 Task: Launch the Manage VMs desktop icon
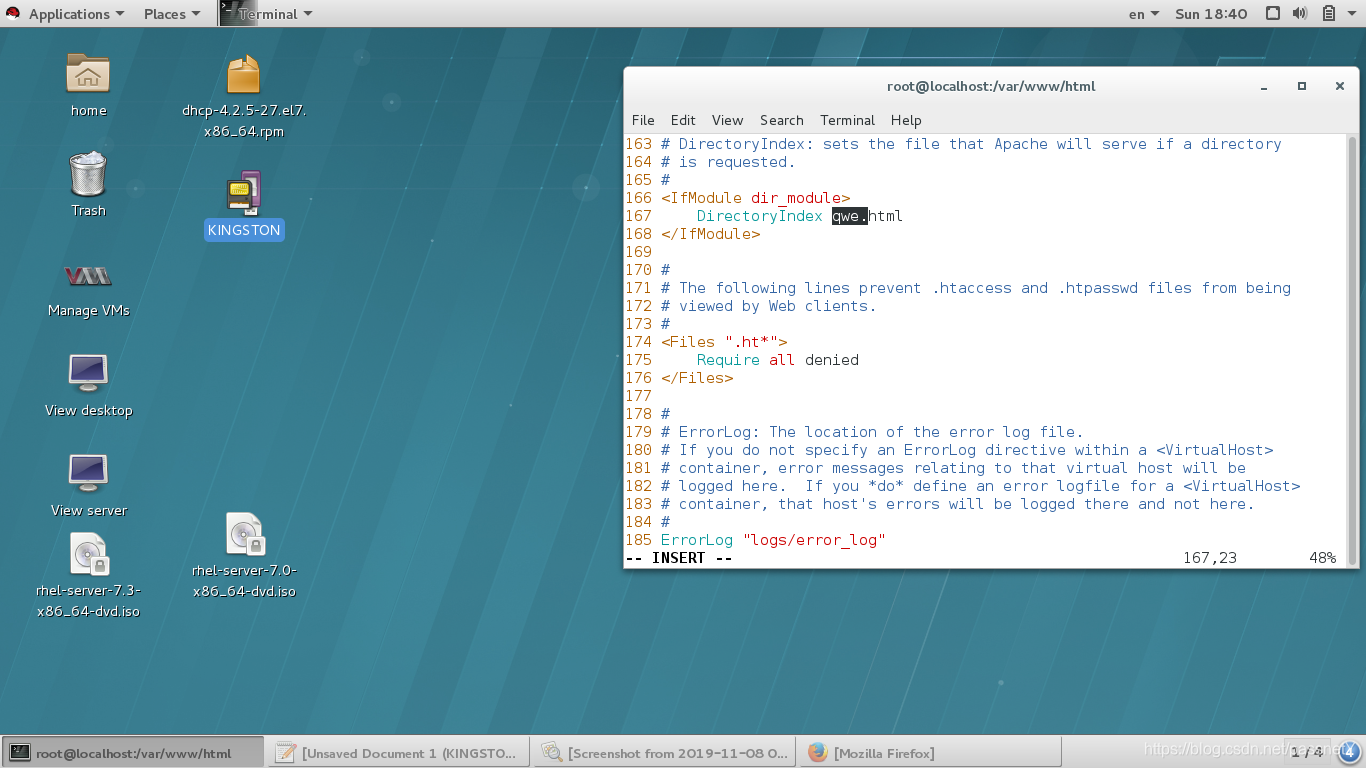[88, 277]
